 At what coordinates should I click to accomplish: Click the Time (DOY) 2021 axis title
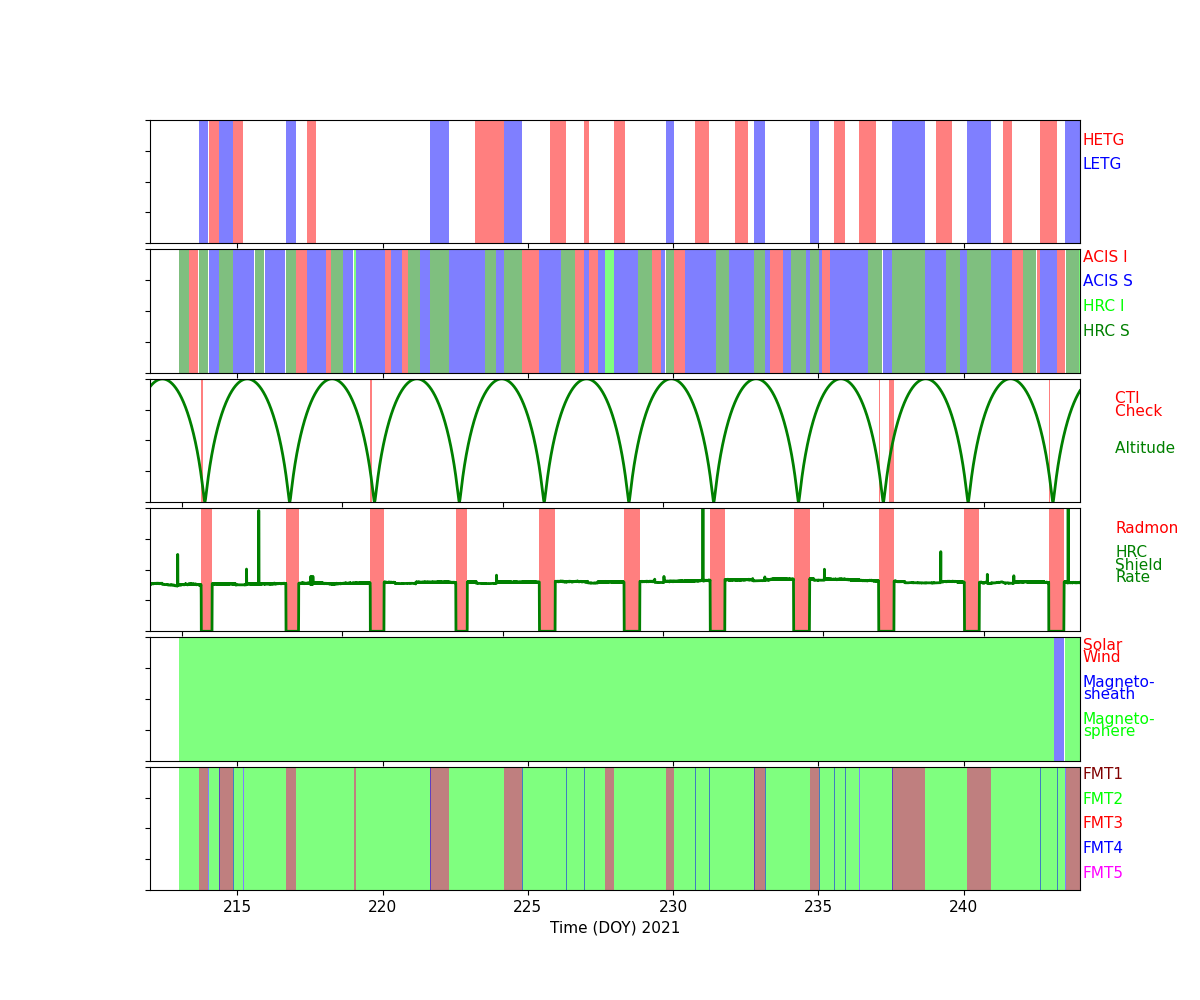[615, 928]
